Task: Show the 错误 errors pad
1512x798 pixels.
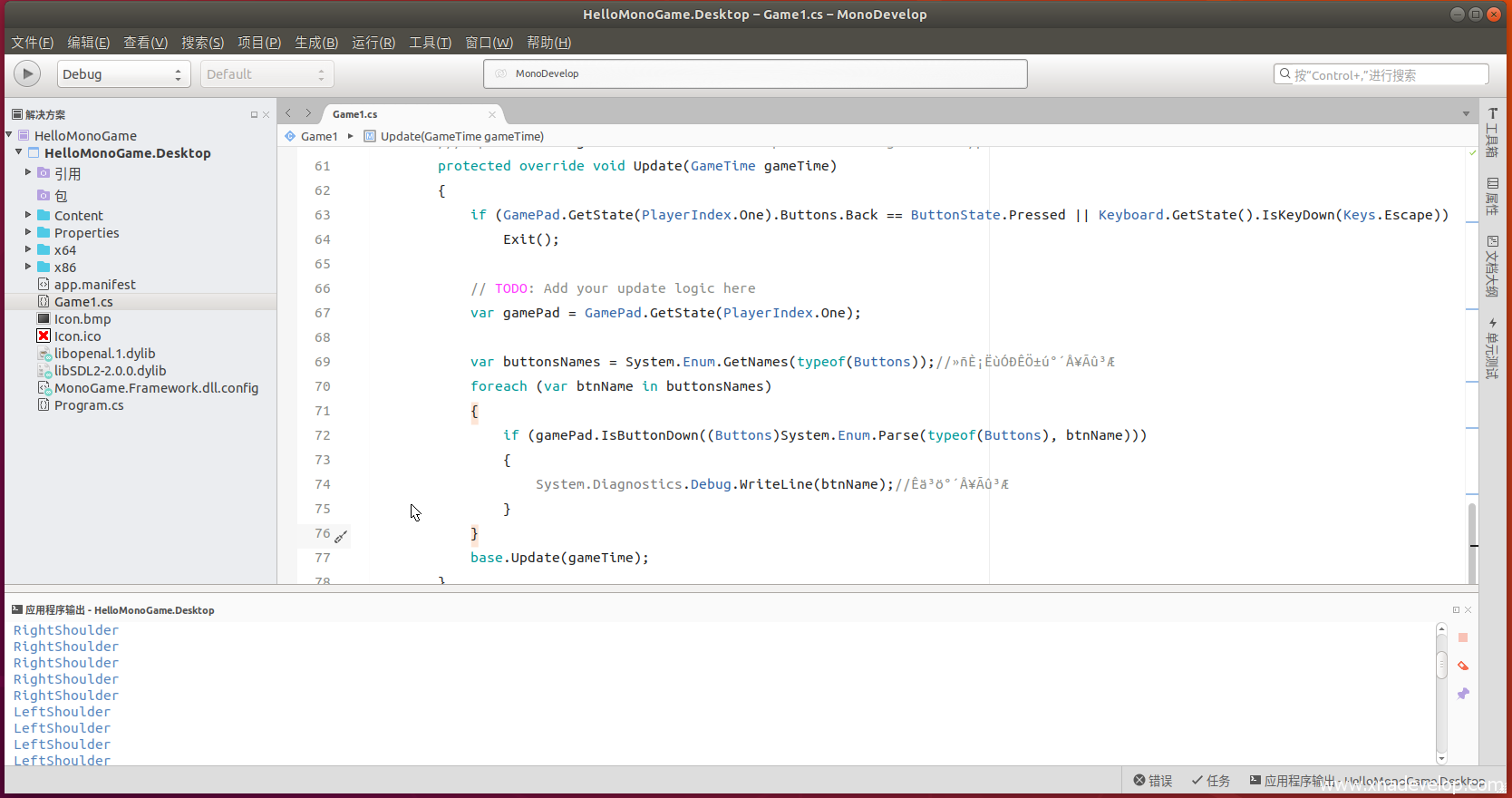Action: click(x=1152, y=781)
